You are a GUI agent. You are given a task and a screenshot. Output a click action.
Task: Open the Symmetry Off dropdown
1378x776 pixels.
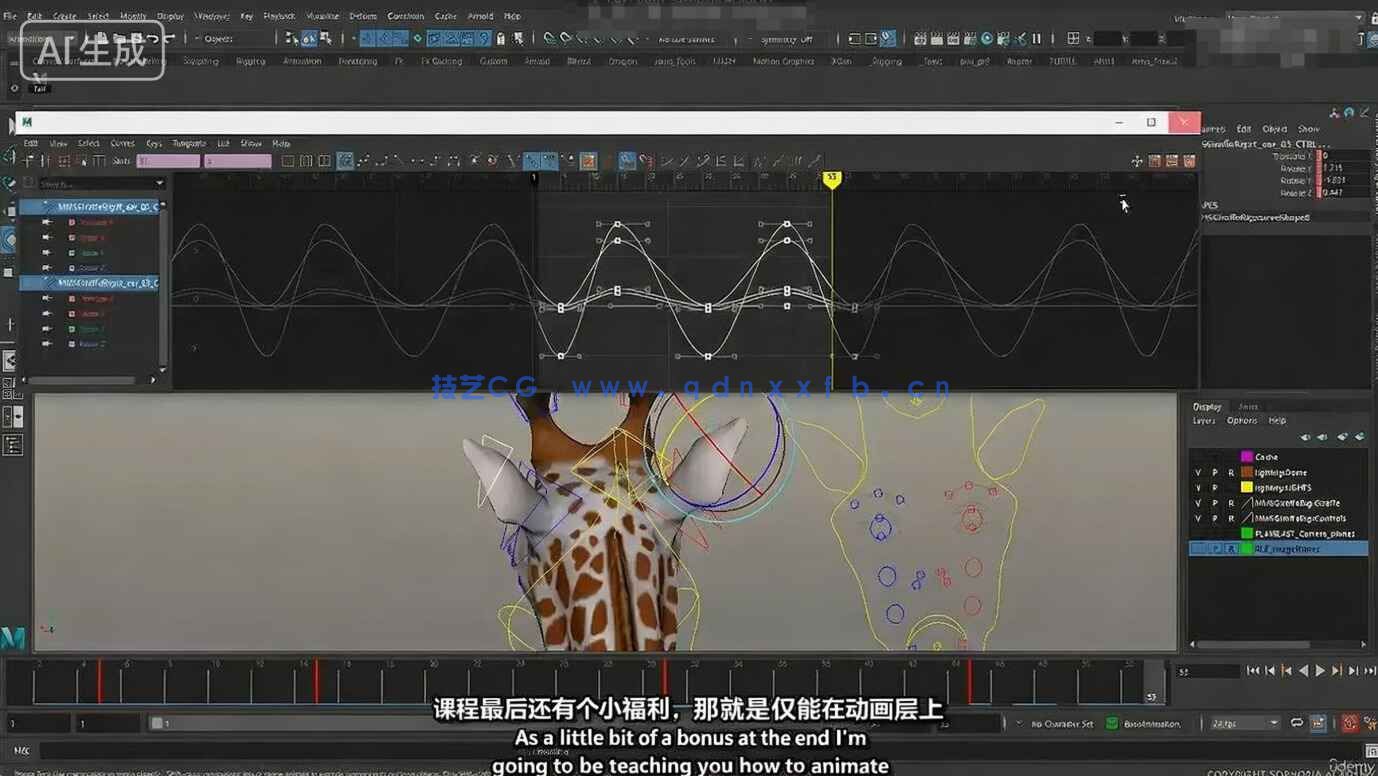coord(788,39)
